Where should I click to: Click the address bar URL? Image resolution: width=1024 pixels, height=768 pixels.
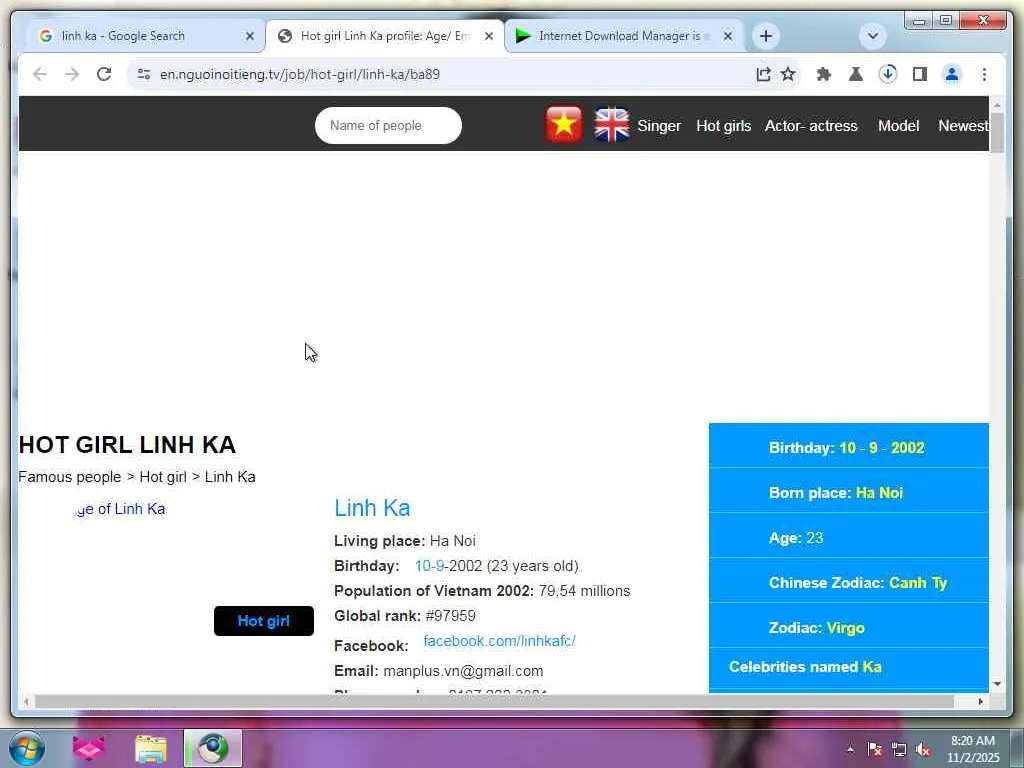click(x=300, y=74)
